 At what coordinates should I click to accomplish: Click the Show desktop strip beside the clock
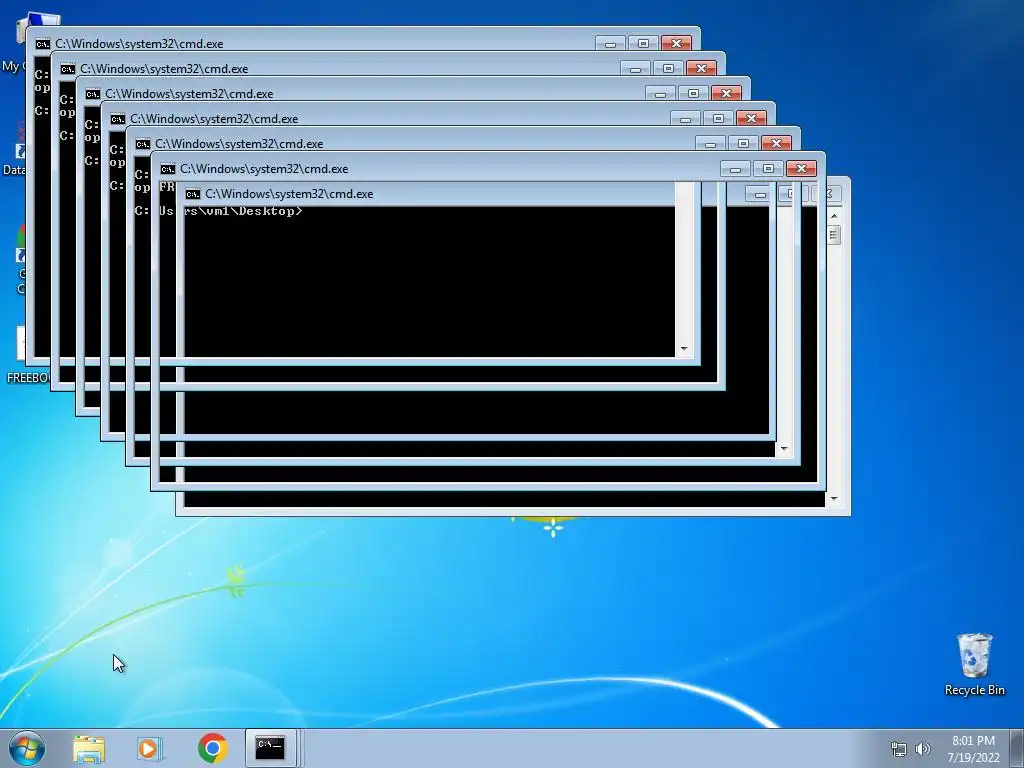[1017, 748]
